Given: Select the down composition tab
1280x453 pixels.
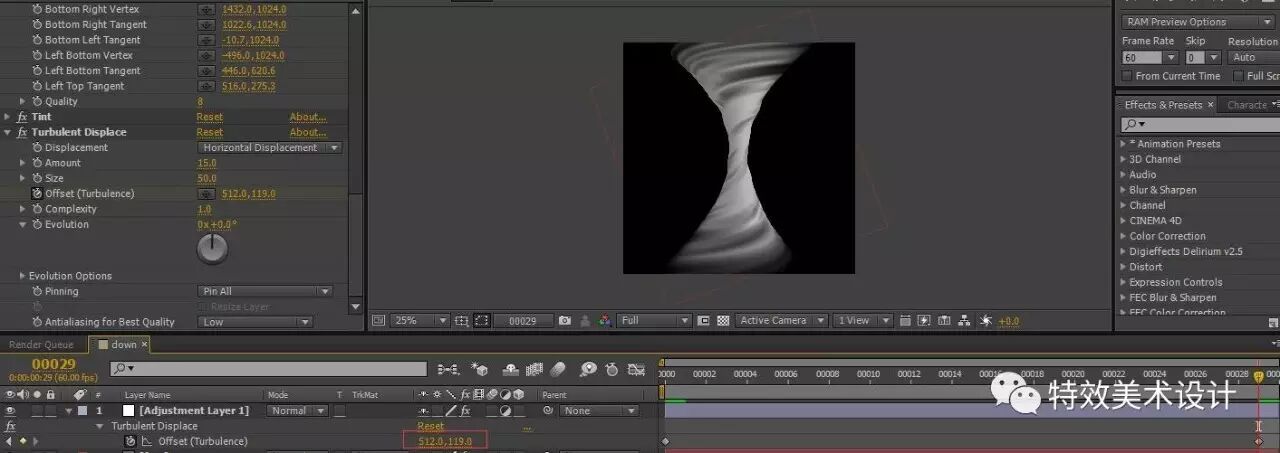Looking at the screenshot, I should pos(119,345).
